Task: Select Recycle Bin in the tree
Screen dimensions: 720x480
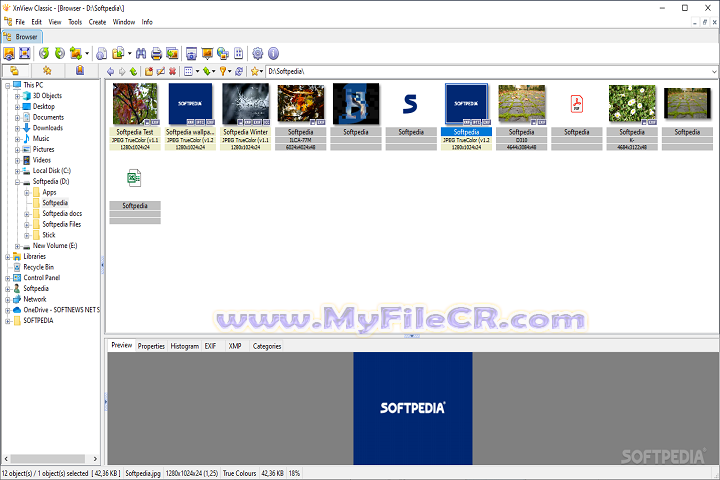Action: pos(39,267)
